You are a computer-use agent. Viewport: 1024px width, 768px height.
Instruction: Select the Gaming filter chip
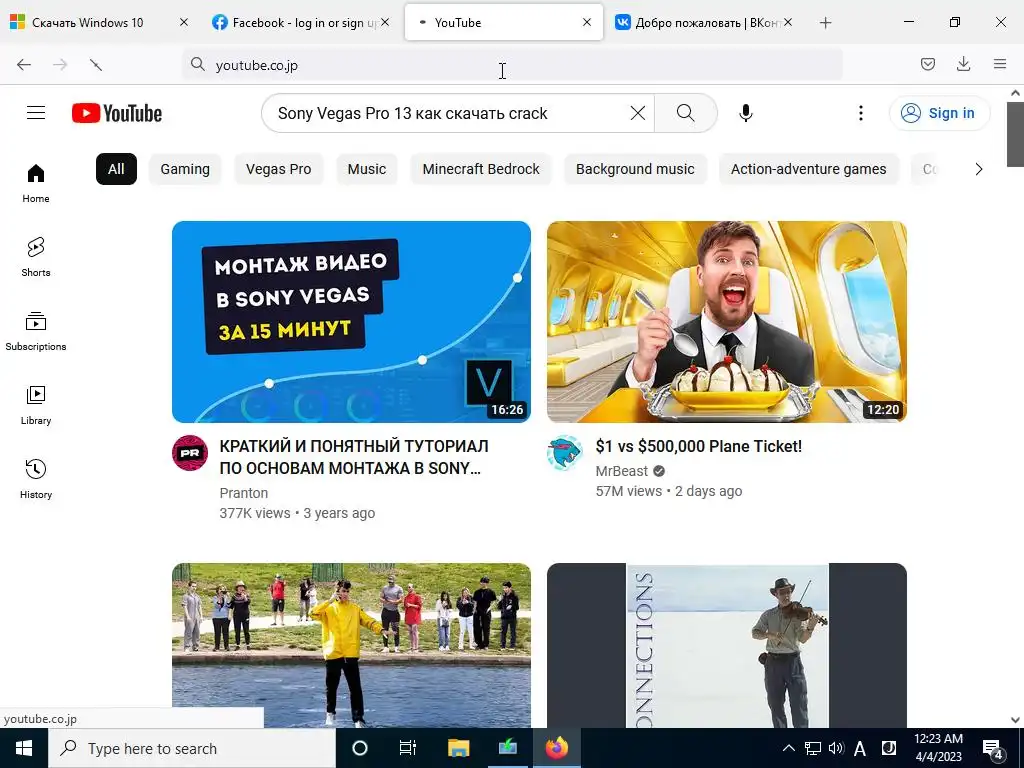tap(185, 169)
